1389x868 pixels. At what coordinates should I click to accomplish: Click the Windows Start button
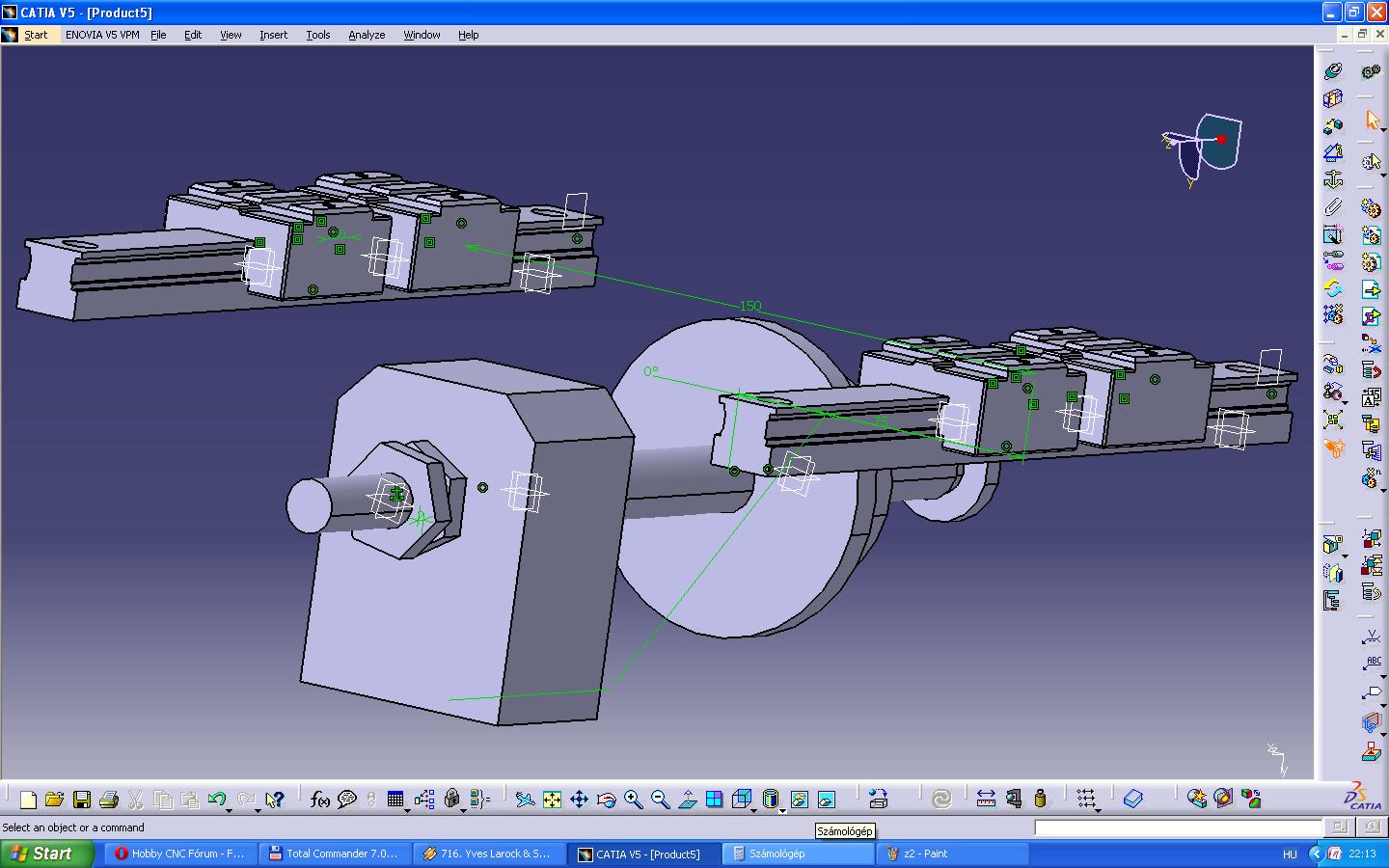click(x=48, y=854)
